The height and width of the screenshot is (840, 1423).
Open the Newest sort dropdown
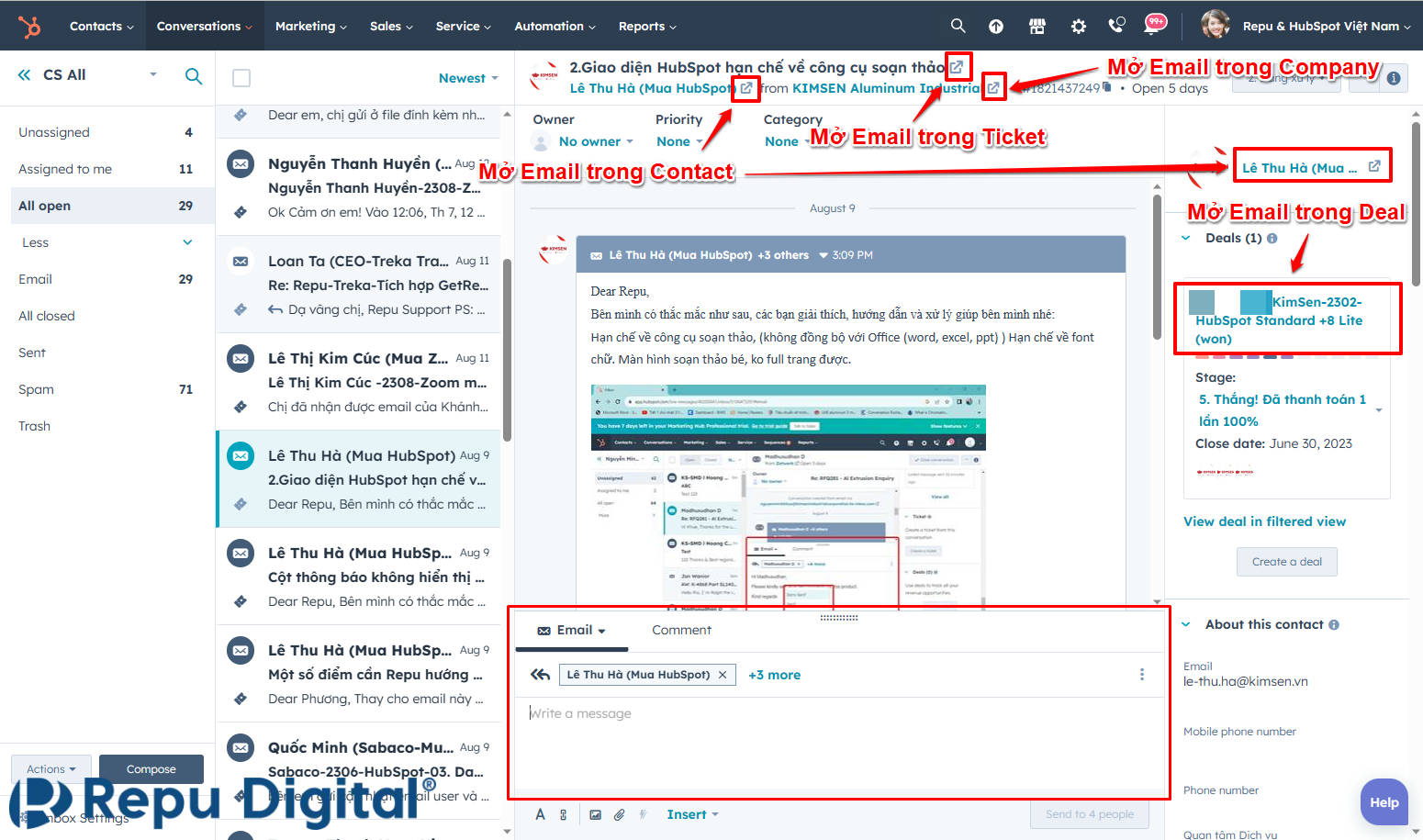tap(468, 78)
